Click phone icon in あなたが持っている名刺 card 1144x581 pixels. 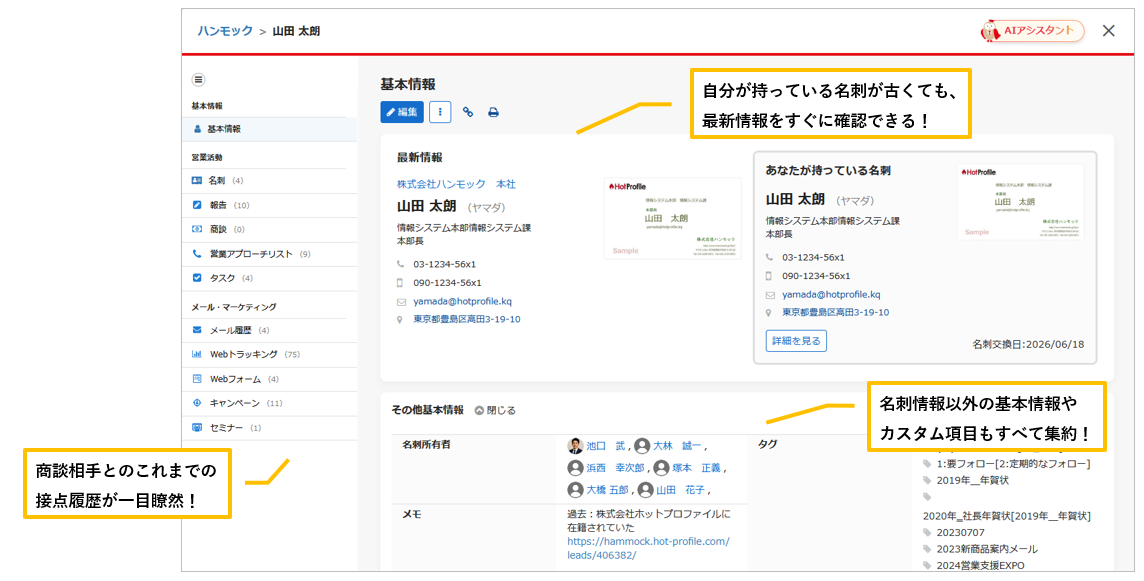pos(769,257)
